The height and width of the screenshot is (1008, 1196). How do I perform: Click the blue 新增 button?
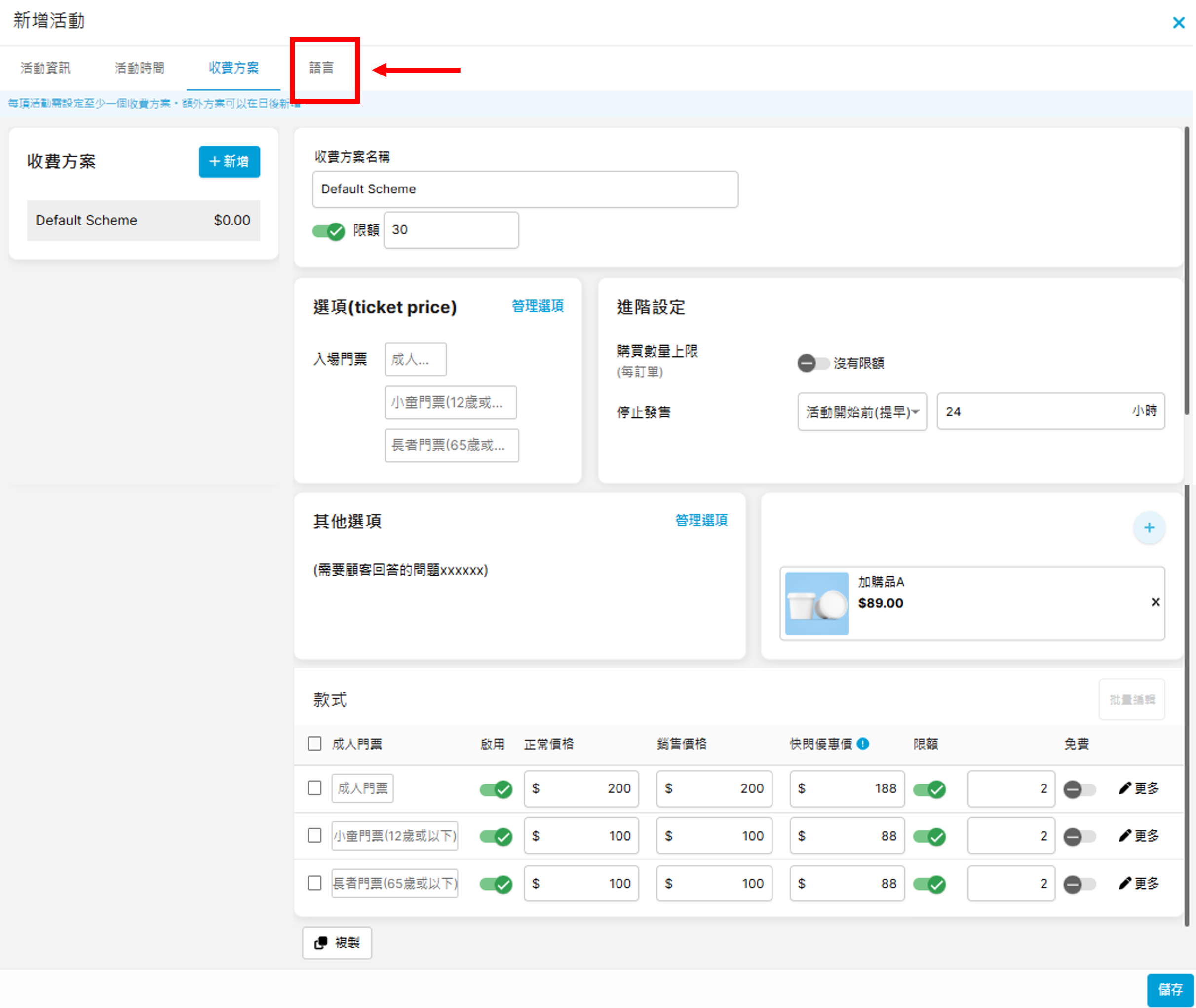click(x=229, y=162)
